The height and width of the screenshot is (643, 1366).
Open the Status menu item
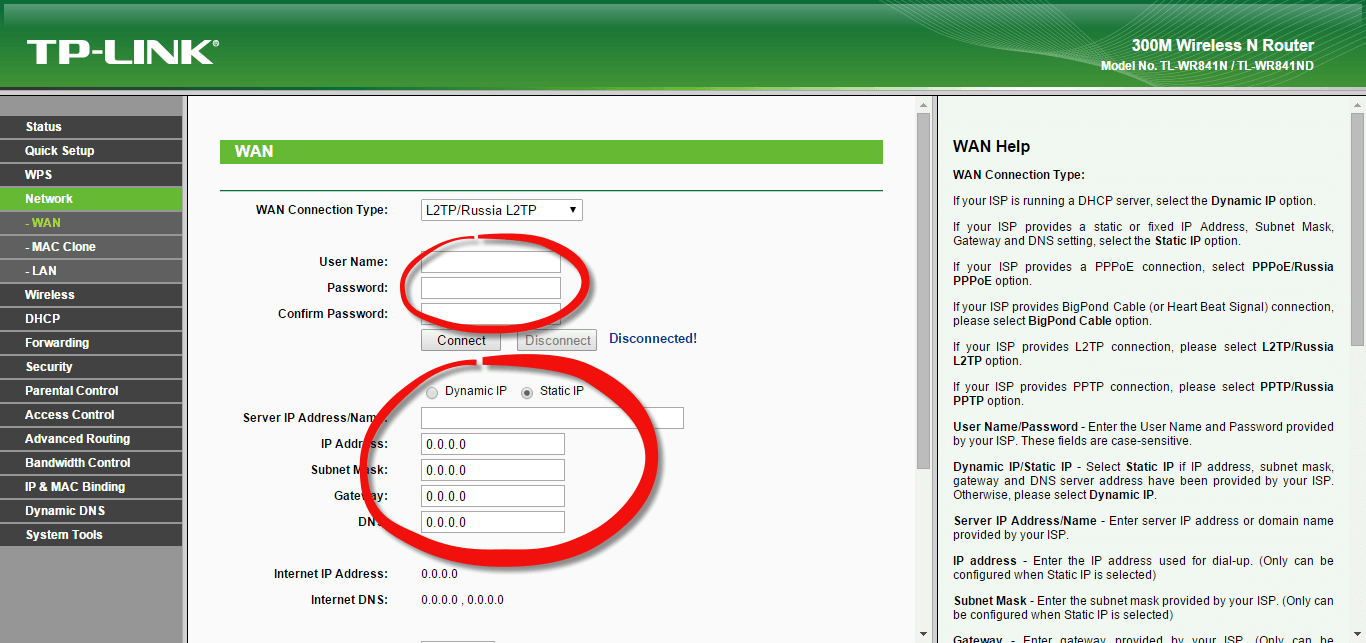91,127
